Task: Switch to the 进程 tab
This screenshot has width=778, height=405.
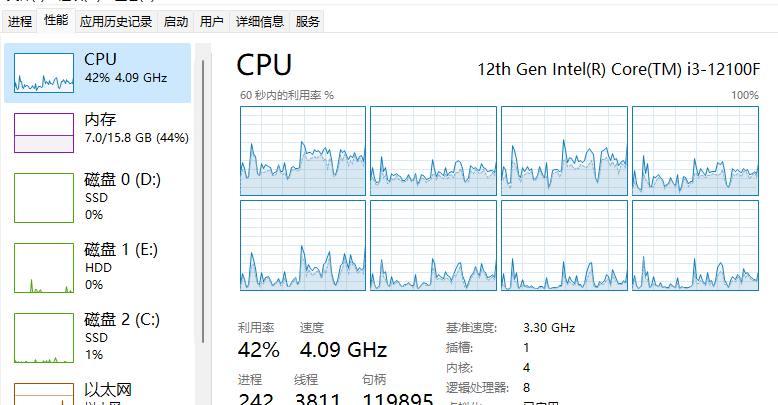Action: pos(20,21)
